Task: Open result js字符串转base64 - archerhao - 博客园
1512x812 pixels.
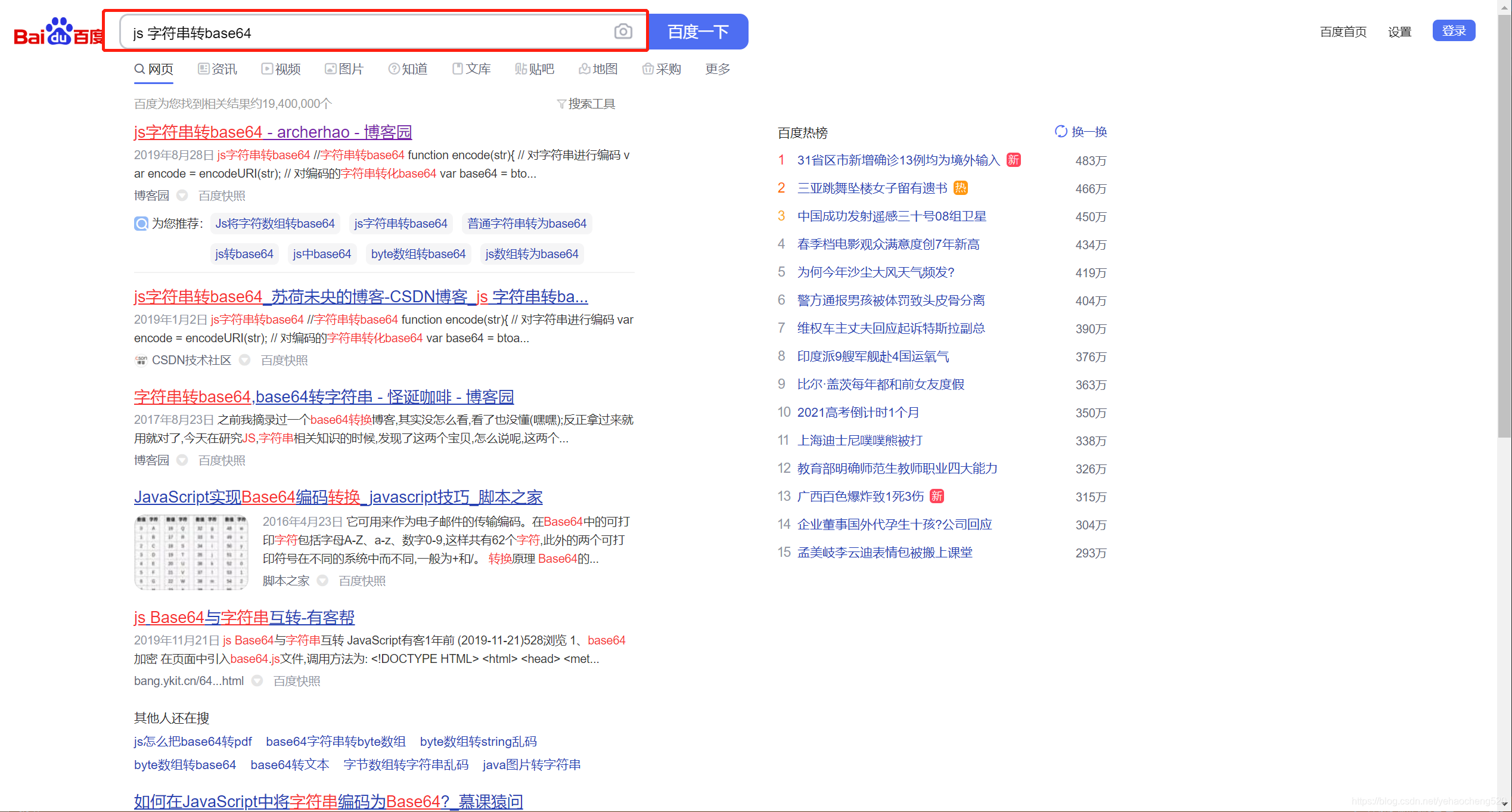Action: click(273, 132)
